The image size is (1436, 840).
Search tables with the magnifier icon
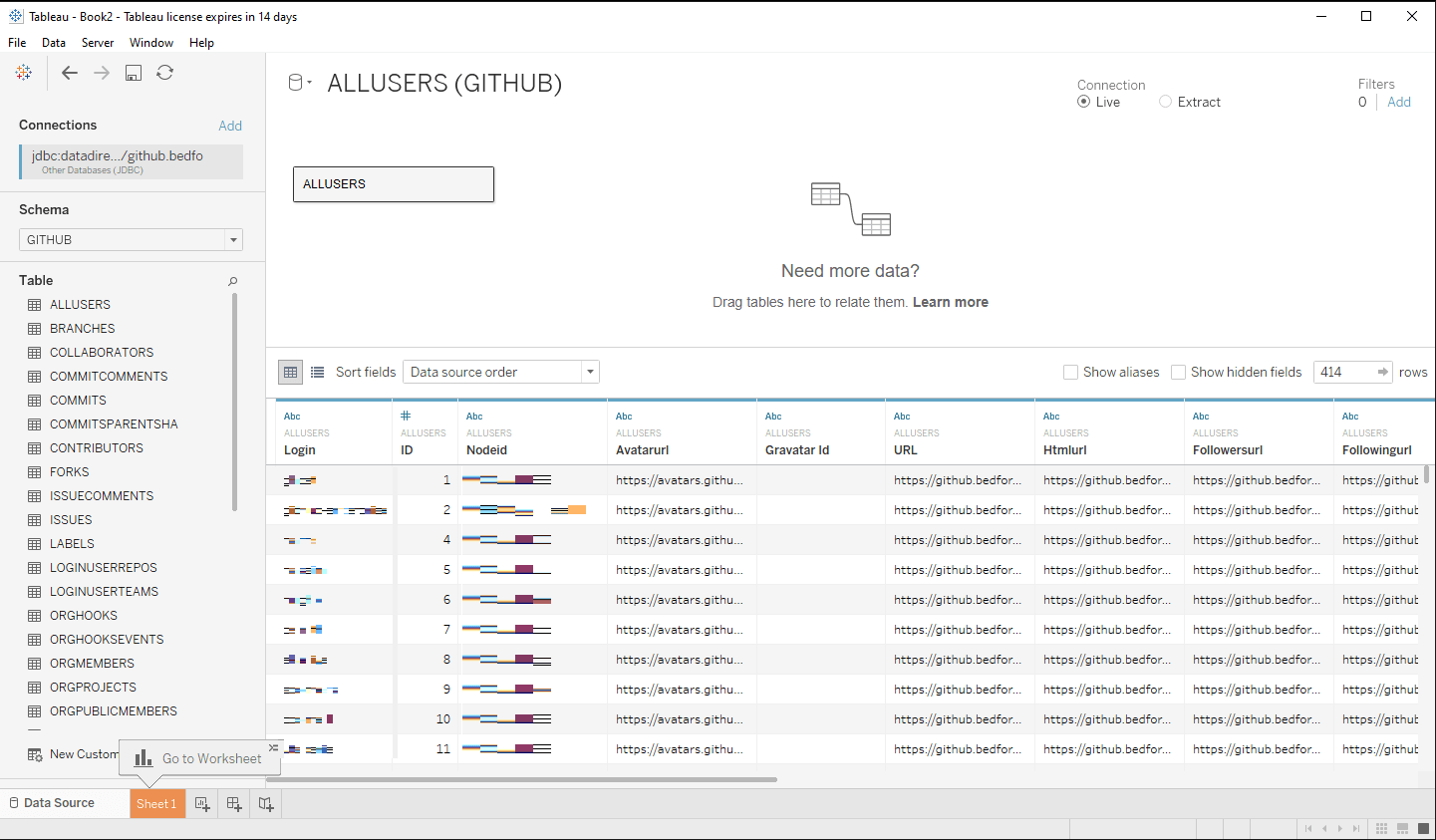pyautogui.click(x=233, y=281)
